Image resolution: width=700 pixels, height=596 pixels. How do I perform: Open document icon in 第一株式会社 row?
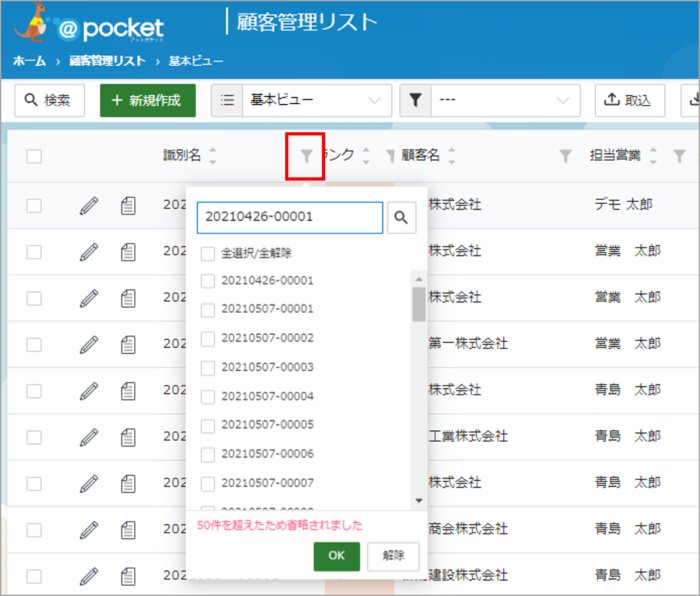pyautogui.click(x=128, y=345)
